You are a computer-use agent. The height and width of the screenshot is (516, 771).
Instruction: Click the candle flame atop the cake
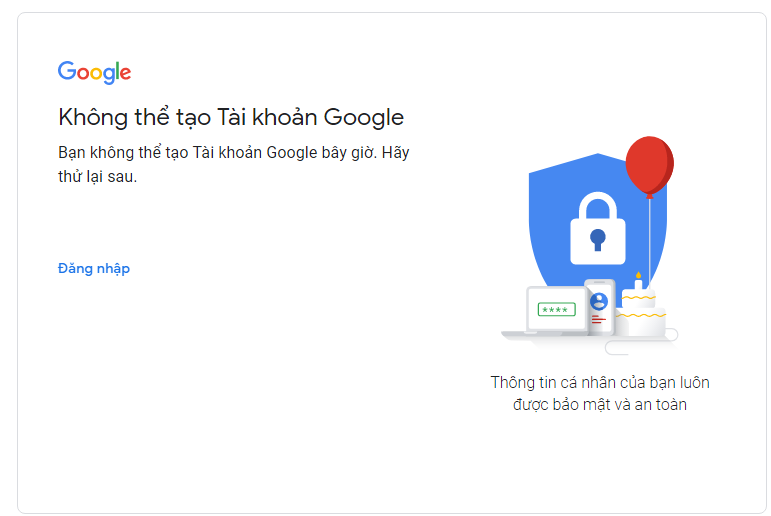(638, 275)
